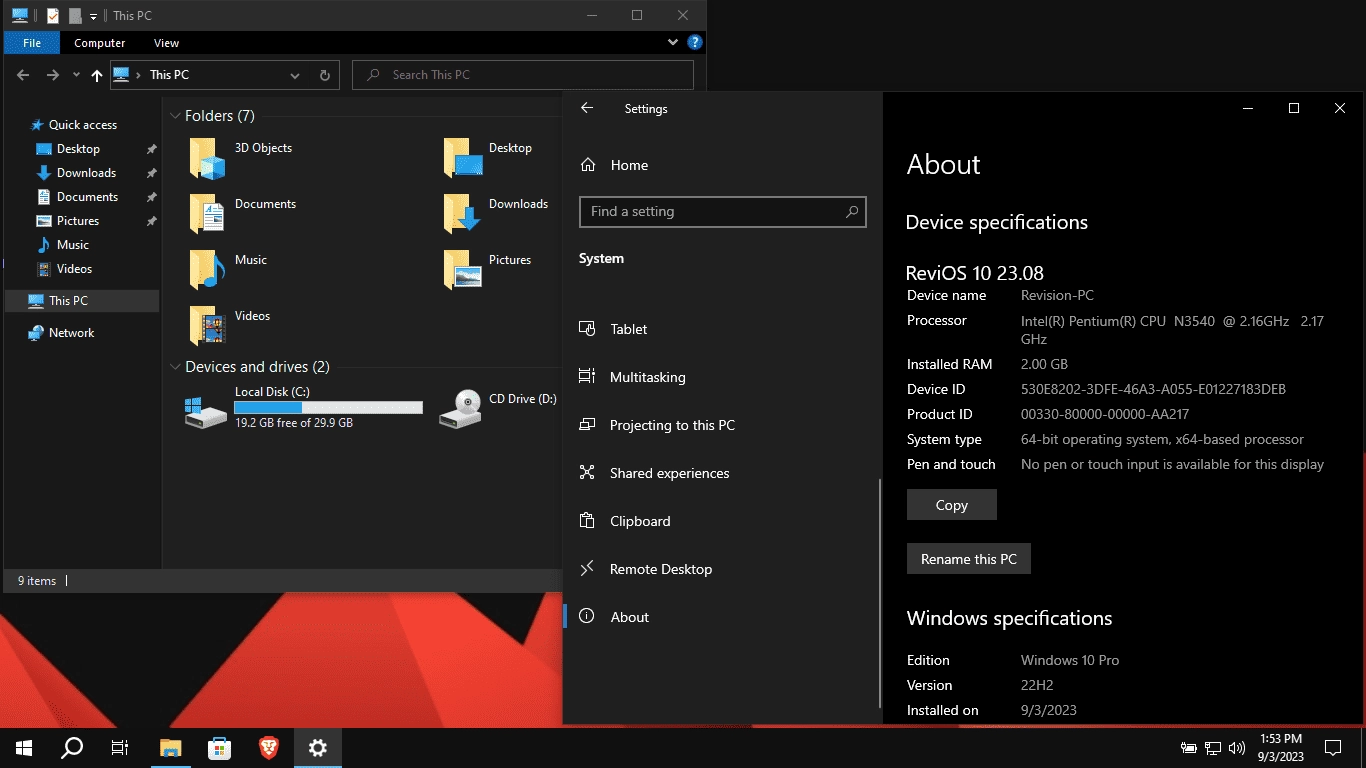Screen dimensions: 1366x768
Task: Collapse the Folders (7) group
Action: [175, 116]
